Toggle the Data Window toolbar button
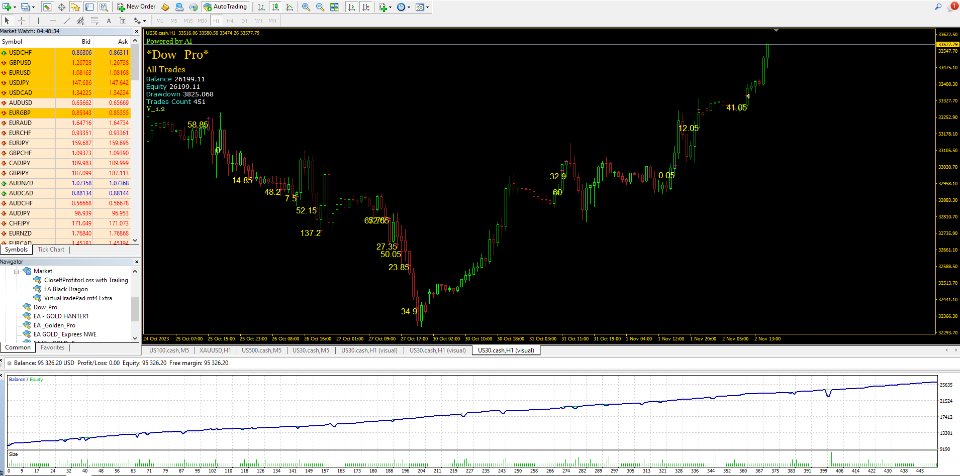Viewport: 960px width, 476px height. [61, 7]
